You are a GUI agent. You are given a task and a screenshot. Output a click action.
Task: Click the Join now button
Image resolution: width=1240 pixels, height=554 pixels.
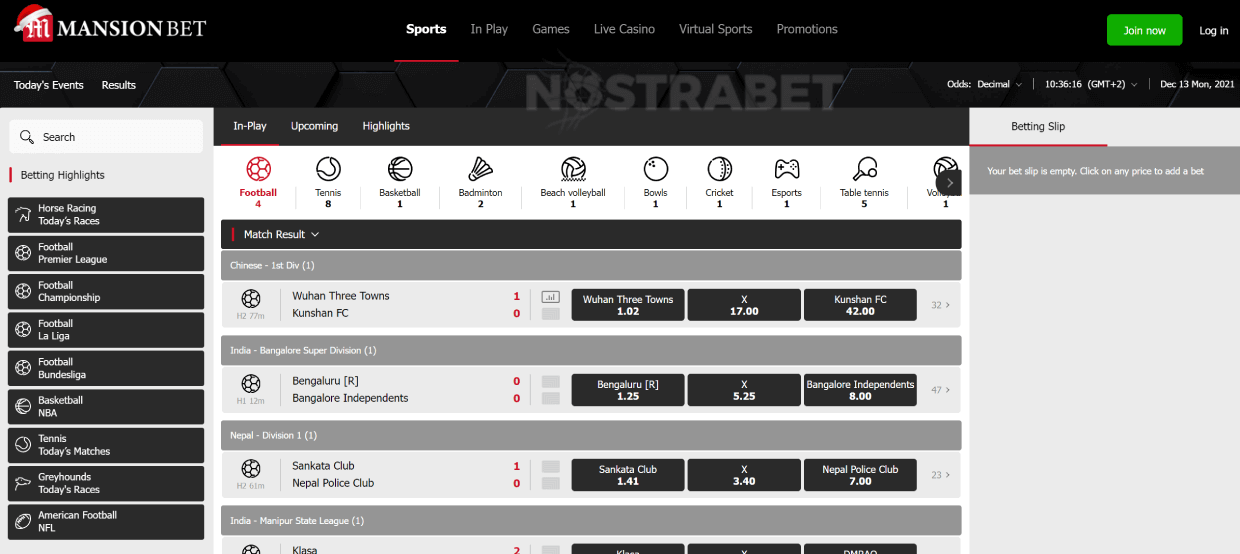[1144, 30]
